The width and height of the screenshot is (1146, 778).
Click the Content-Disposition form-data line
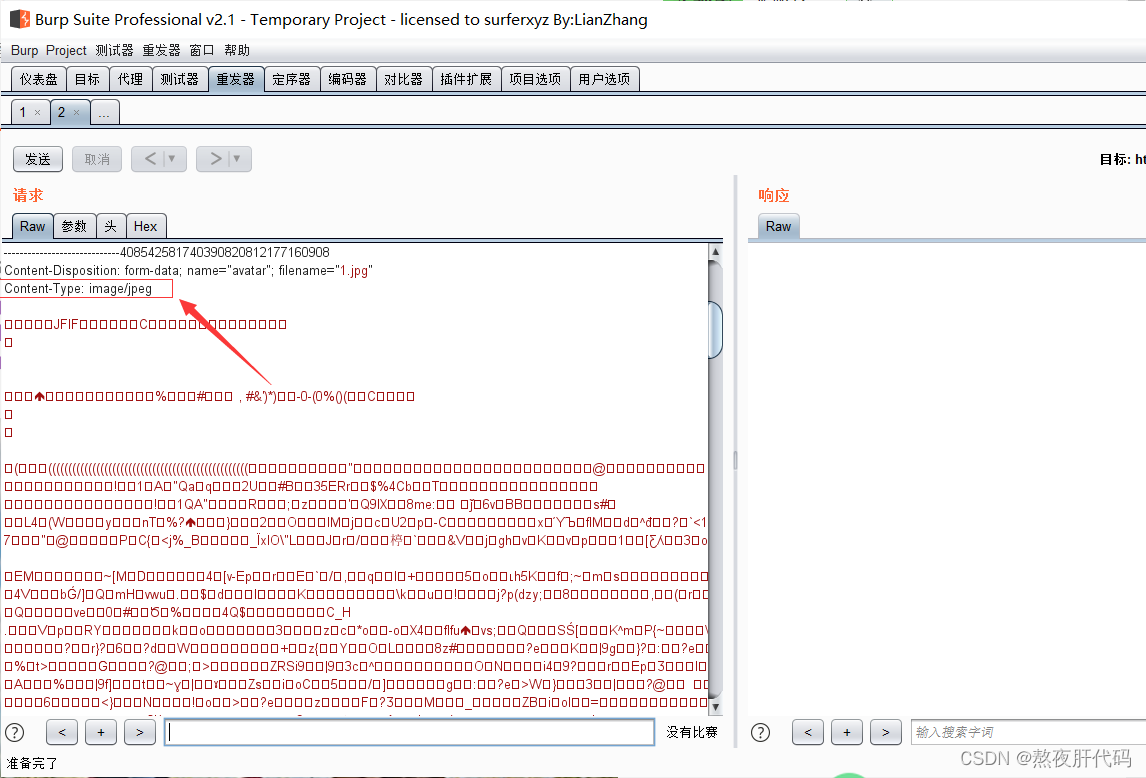(189, 271)
